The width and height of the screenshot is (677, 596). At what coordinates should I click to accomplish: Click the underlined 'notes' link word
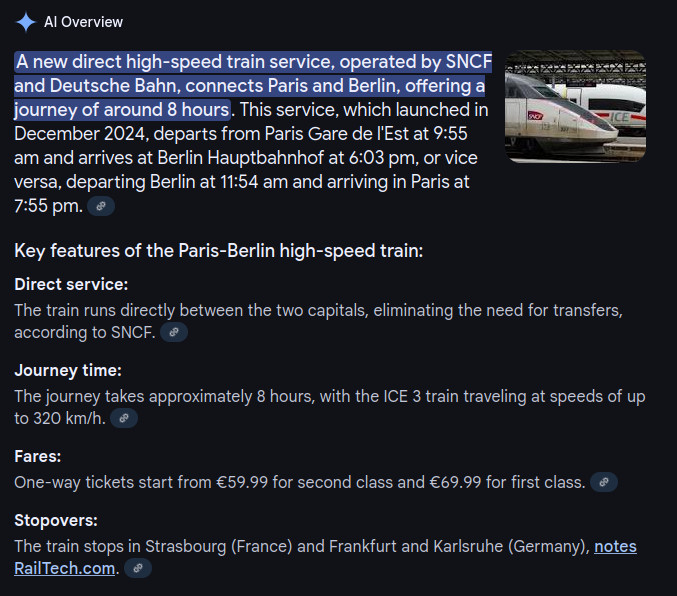click(615, 546)
